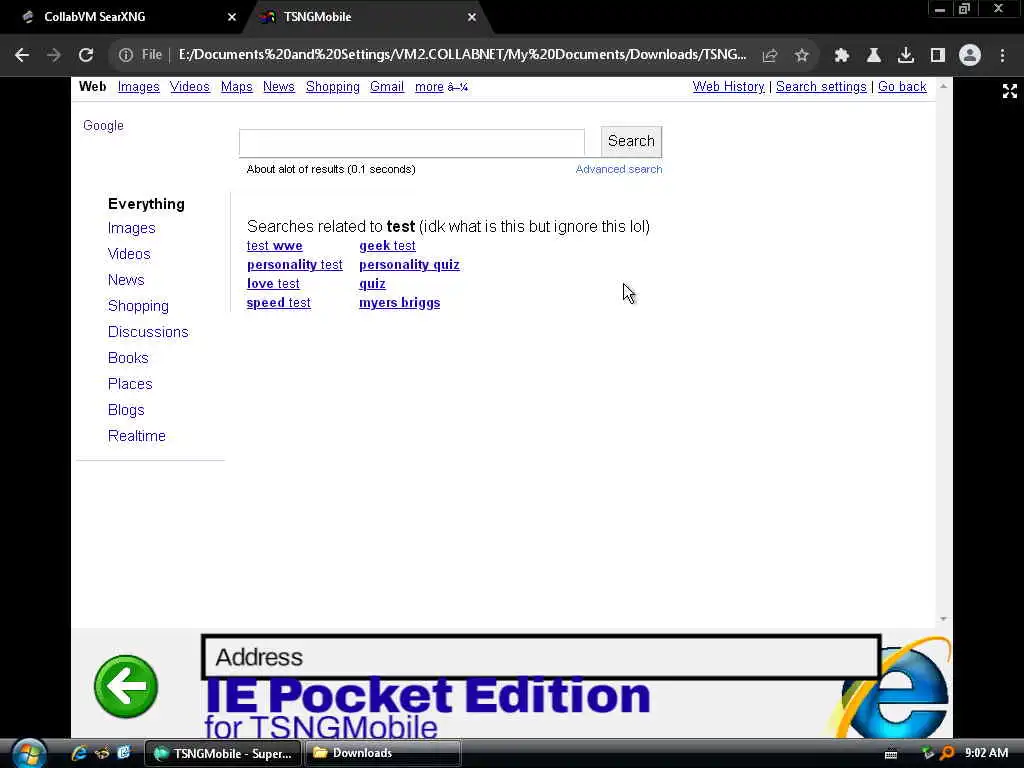Click the Search button

pyautogui.click(x=631, y=141)
